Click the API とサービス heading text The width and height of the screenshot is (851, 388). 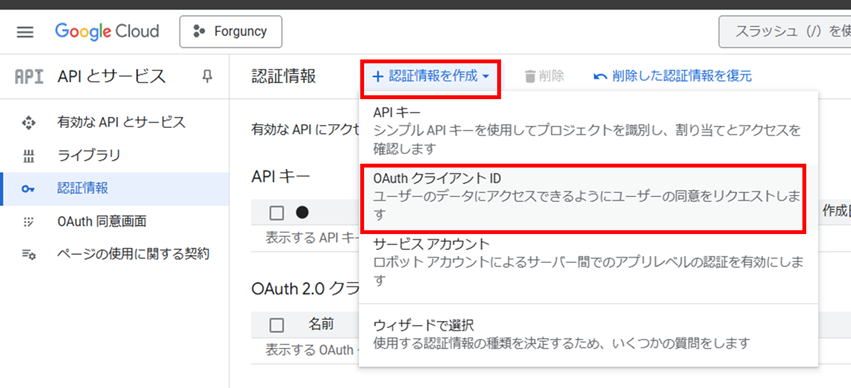(x=111, y=77)
